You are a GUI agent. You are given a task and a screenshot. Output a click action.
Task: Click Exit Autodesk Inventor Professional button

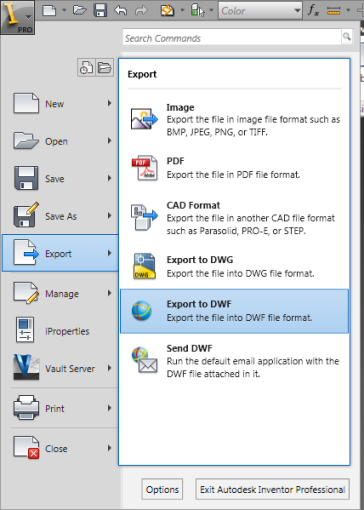pyautogui.click(x=273, y=489)
